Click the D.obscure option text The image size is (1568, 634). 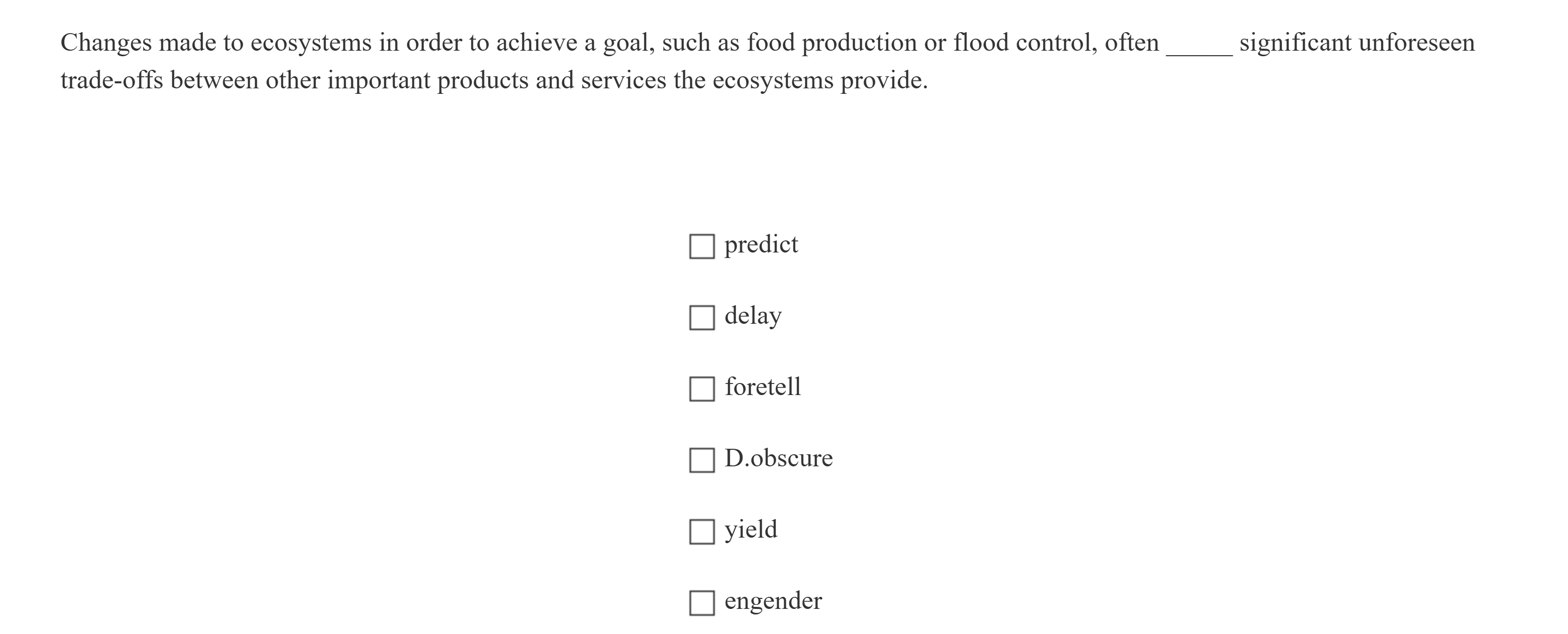(x=779, y=458)
